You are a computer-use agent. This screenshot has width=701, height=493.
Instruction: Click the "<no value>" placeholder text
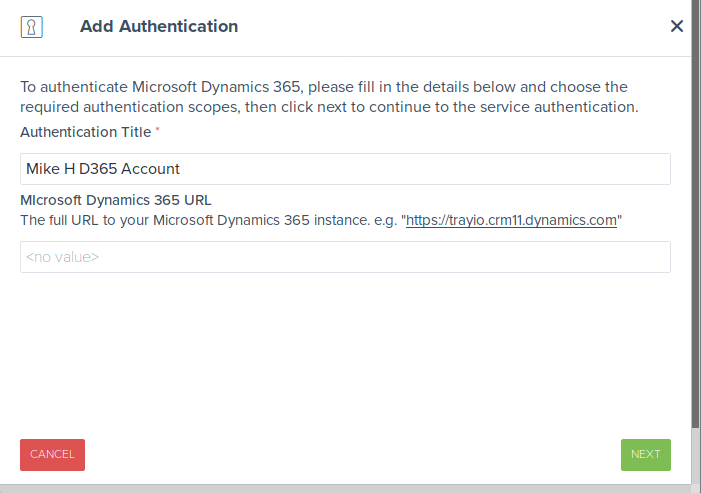(62, 257)
